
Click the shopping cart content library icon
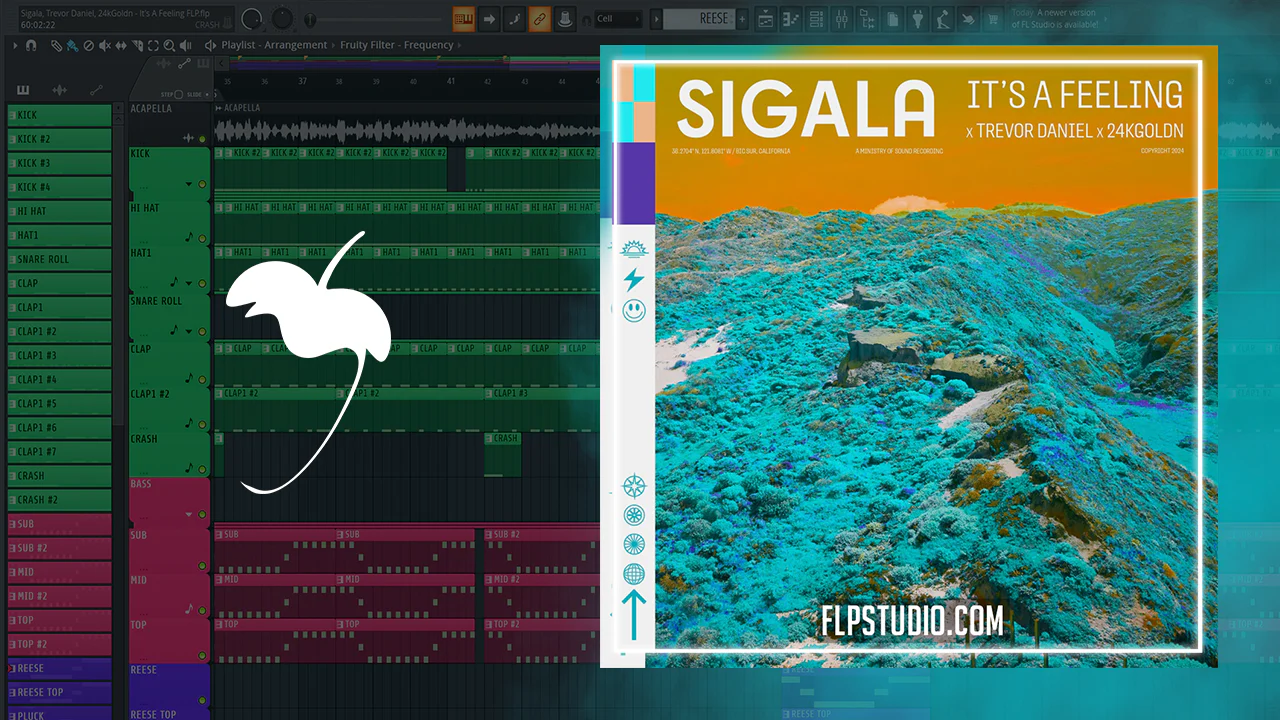993,19
